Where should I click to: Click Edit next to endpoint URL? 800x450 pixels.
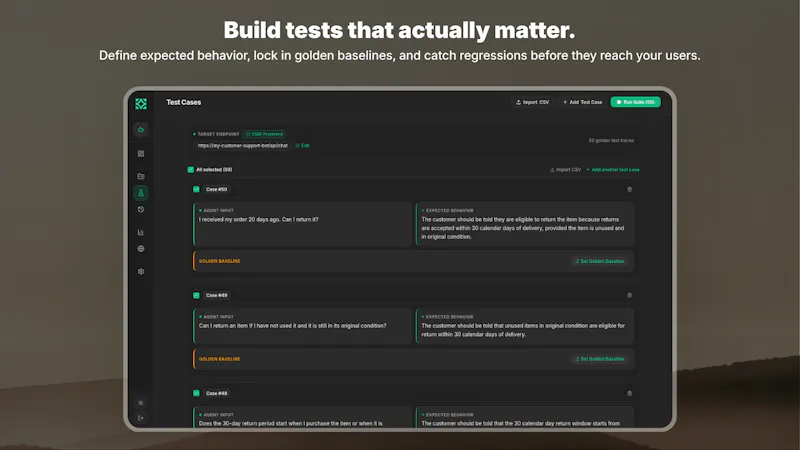coord(303,146)
